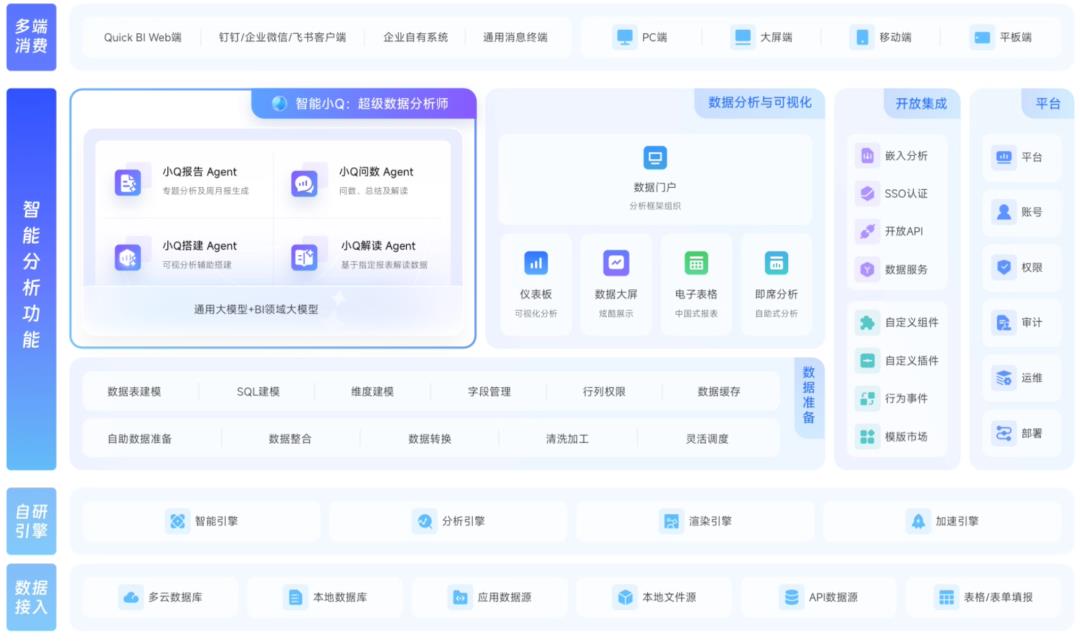Screen dimensions: 1080x642
Task: Click the 小Q问数 Agent icon
Action: point(304,182)
